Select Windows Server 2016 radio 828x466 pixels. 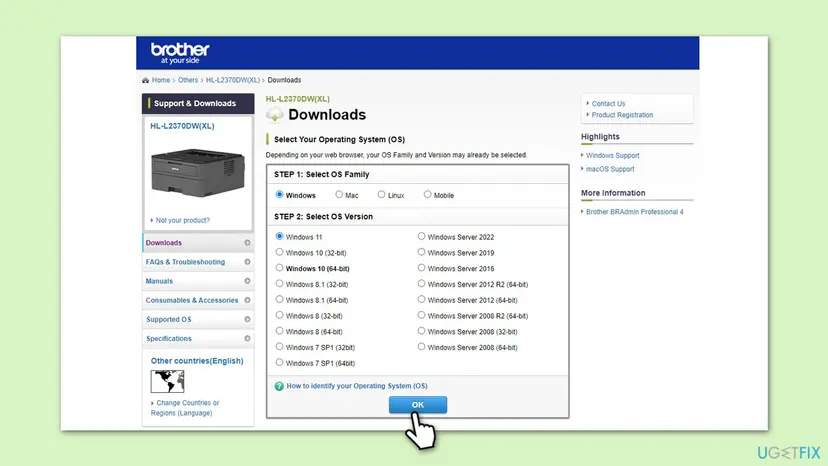[x=421, y=268]
